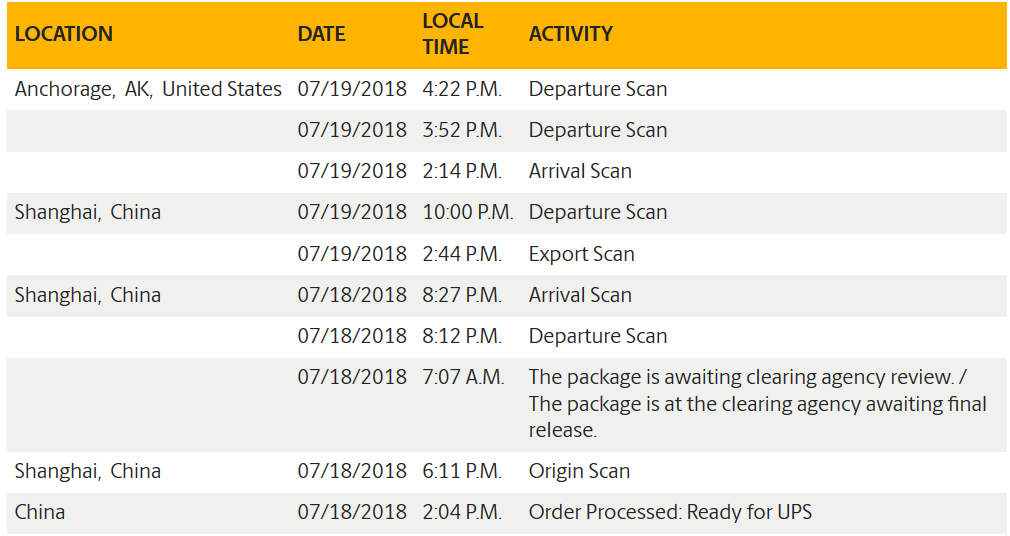
Task: Click the 10:00 P.M. time entry
Action: click(467, 212)
